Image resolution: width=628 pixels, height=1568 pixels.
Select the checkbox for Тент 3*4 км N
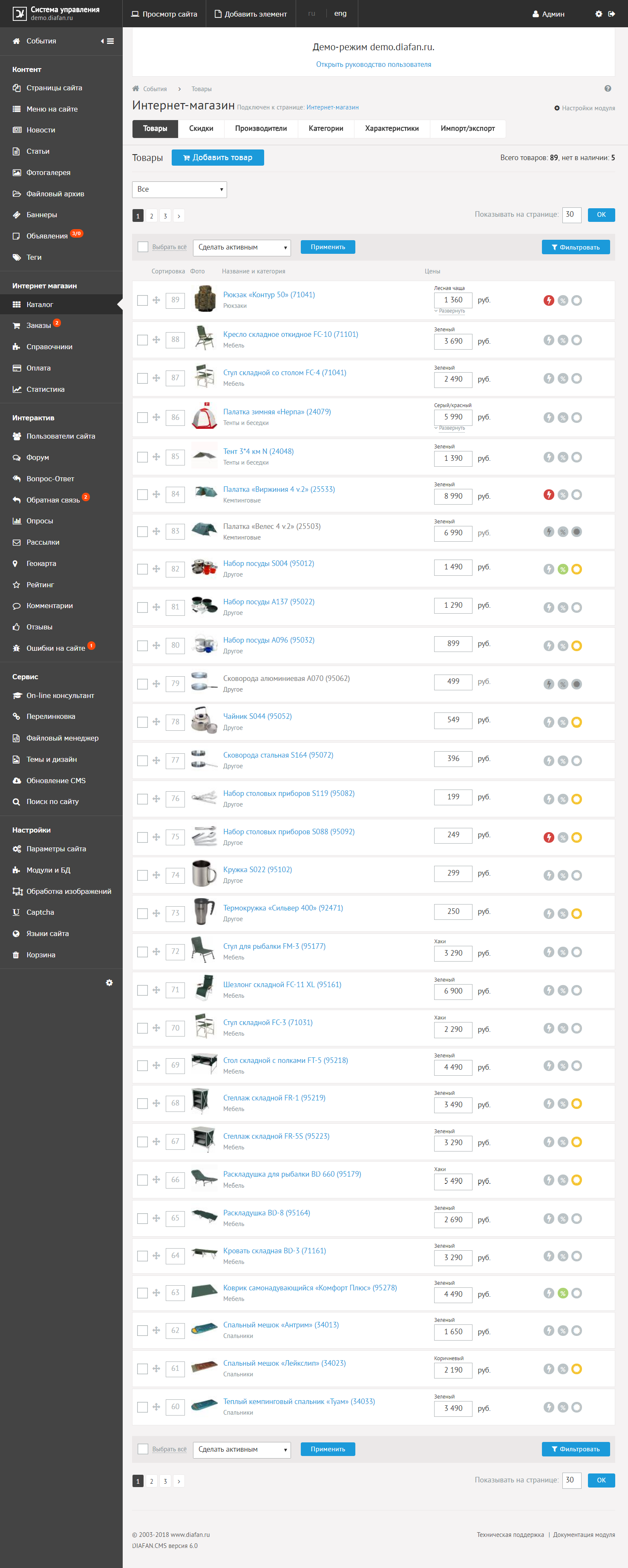tap(143, 457)
